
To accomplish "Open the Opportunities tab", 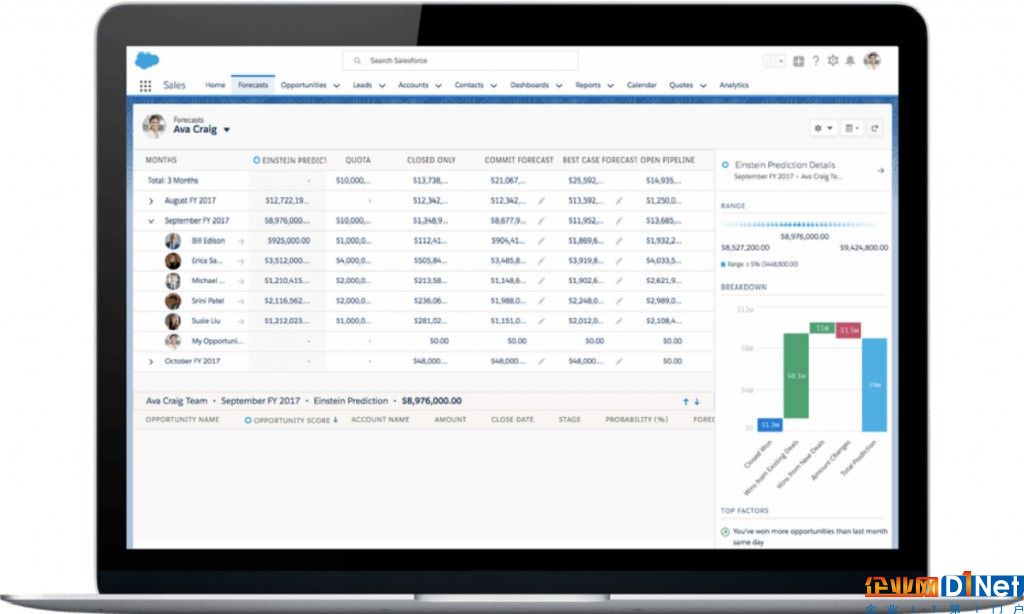I will [x=303, y=85].
